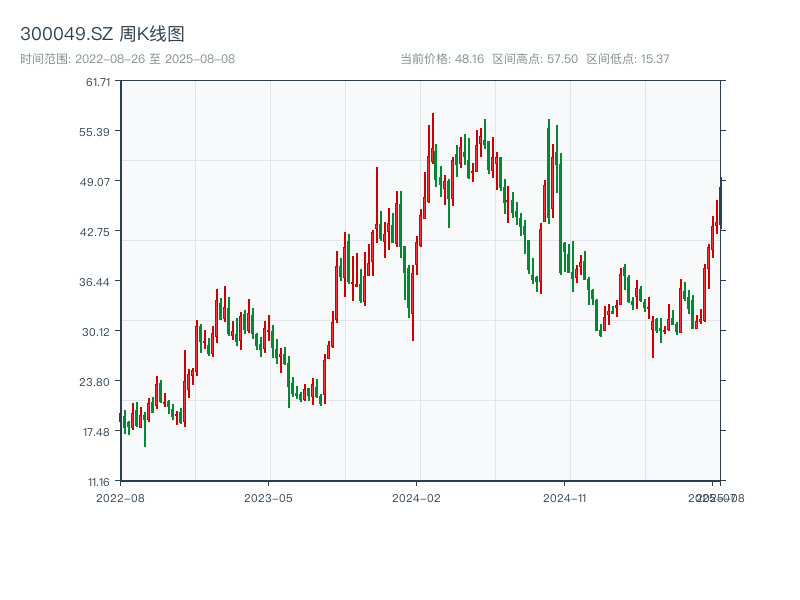
Task: Click the current price value 当前价格: 48.16
Action: pos(442,59)
